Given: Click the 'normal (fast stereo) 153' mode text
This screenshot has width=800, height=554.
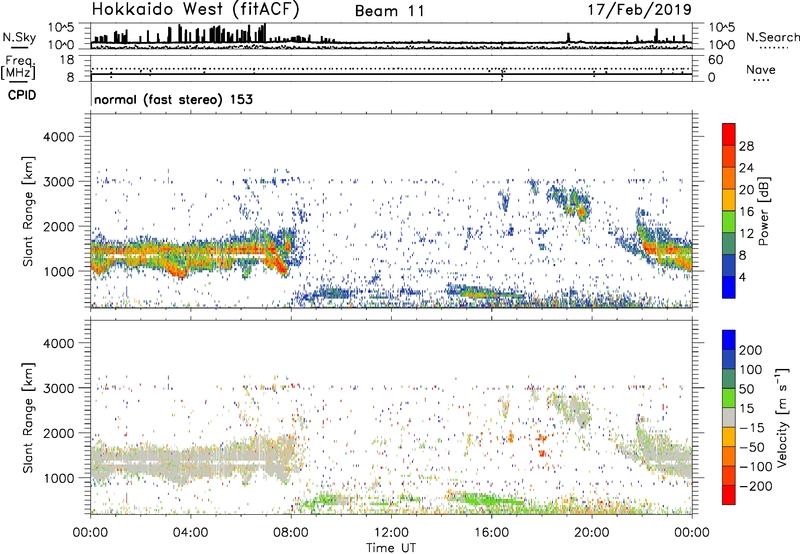Looking at the screenshot, I should coord(173,100).
